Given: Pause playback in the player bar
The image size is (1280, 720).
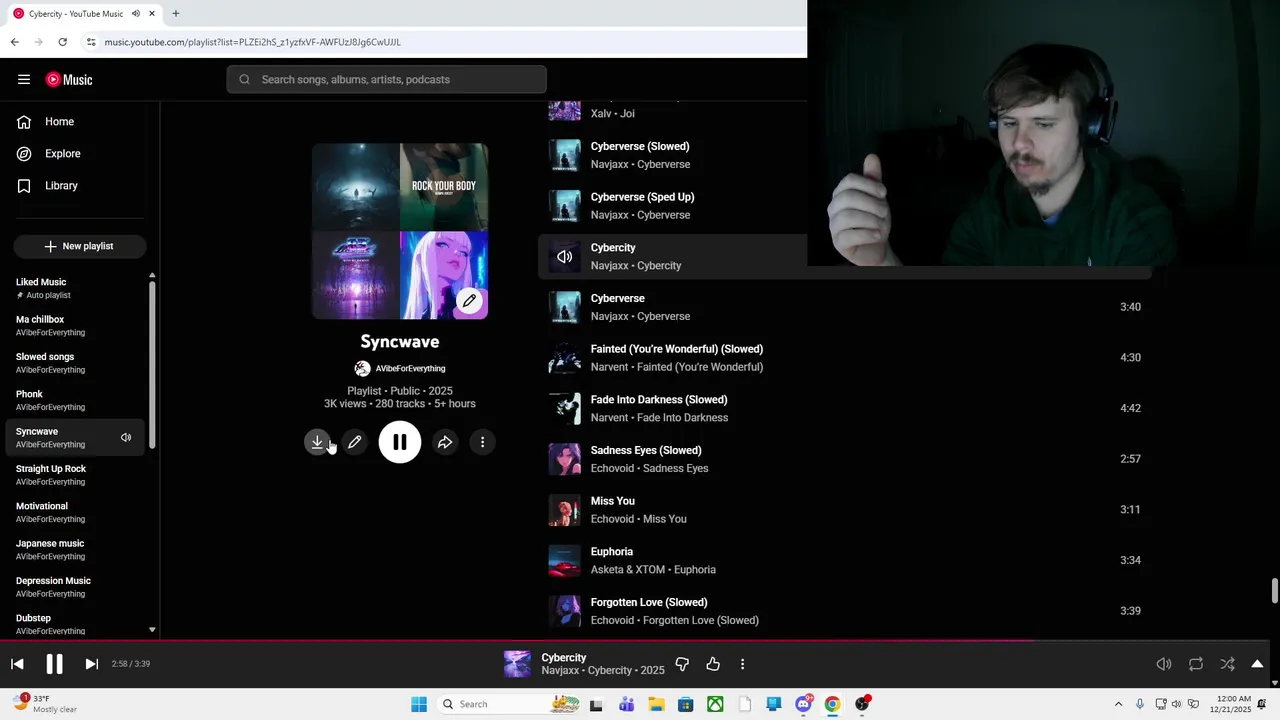Looking at the screenshot, I should (x=54, y=664).
